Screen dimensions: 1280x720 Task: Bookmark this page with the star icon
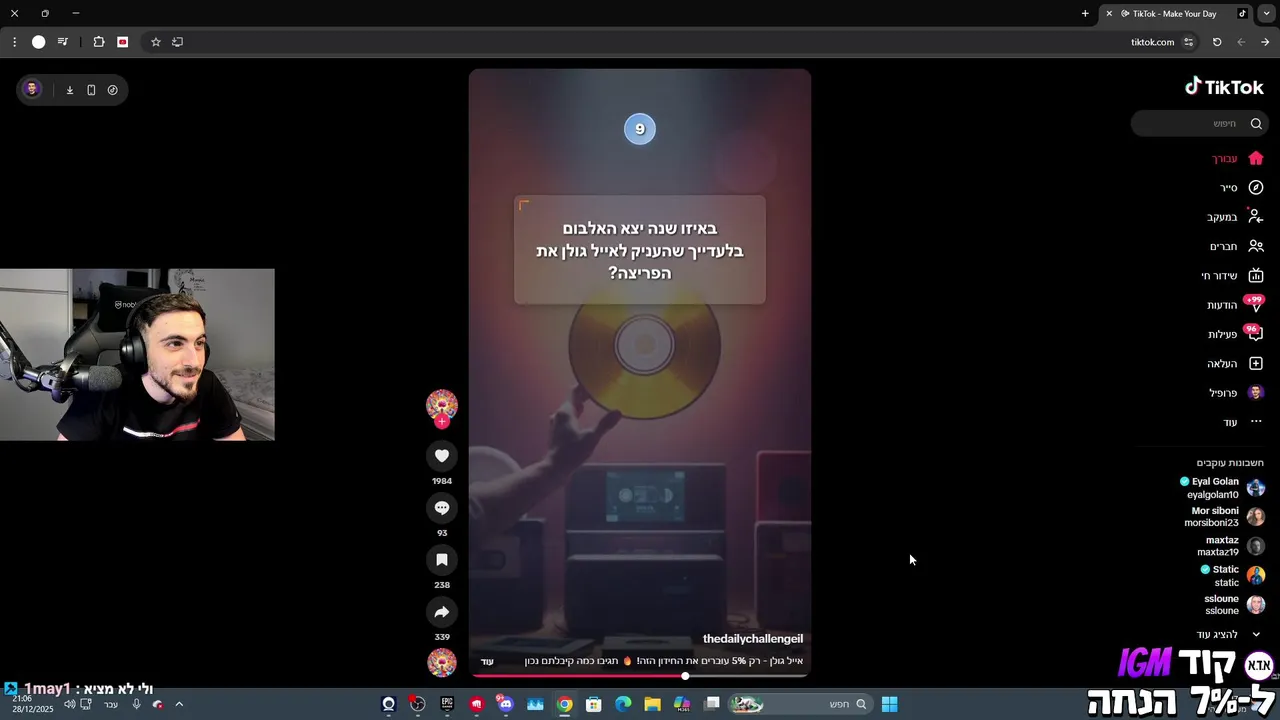[155, 42]
